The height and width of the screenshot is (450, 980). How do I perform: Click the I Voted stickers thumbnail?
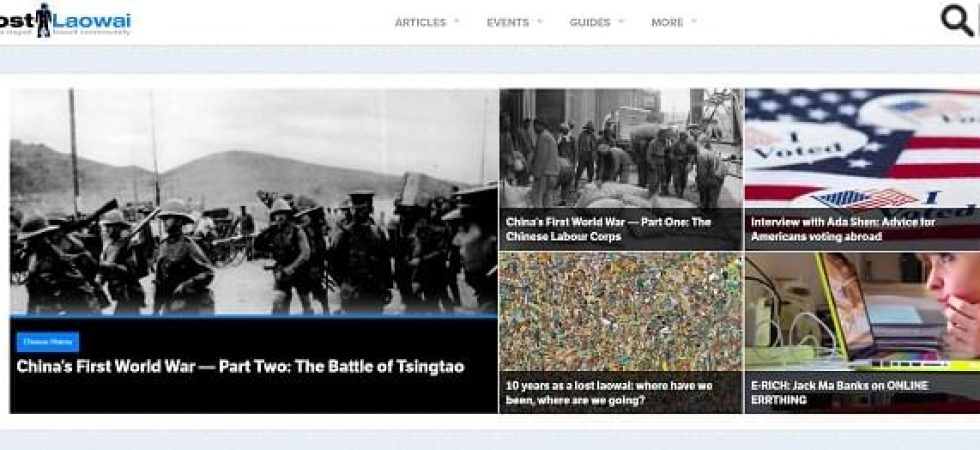[862, 148]
